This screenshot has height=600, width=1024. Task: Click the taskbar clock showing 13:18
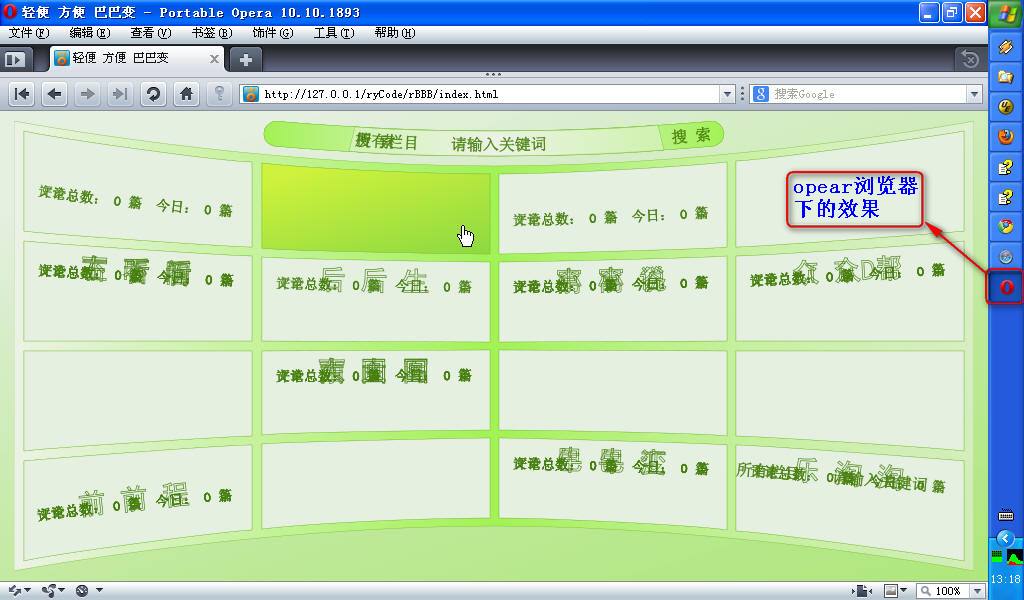tap(1006, 579)
